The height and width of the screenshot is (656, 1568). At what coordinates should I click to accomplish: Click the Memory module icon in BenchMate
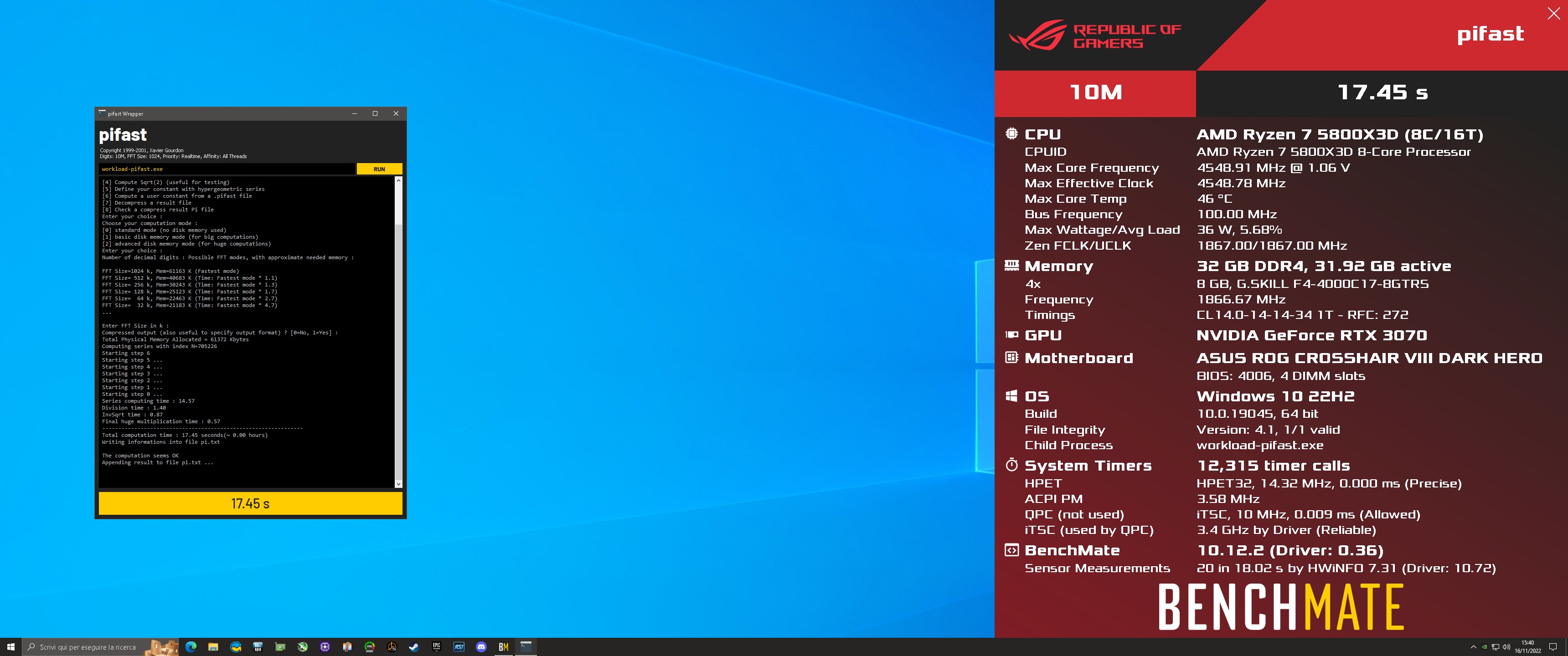[x=1011, y=265]
